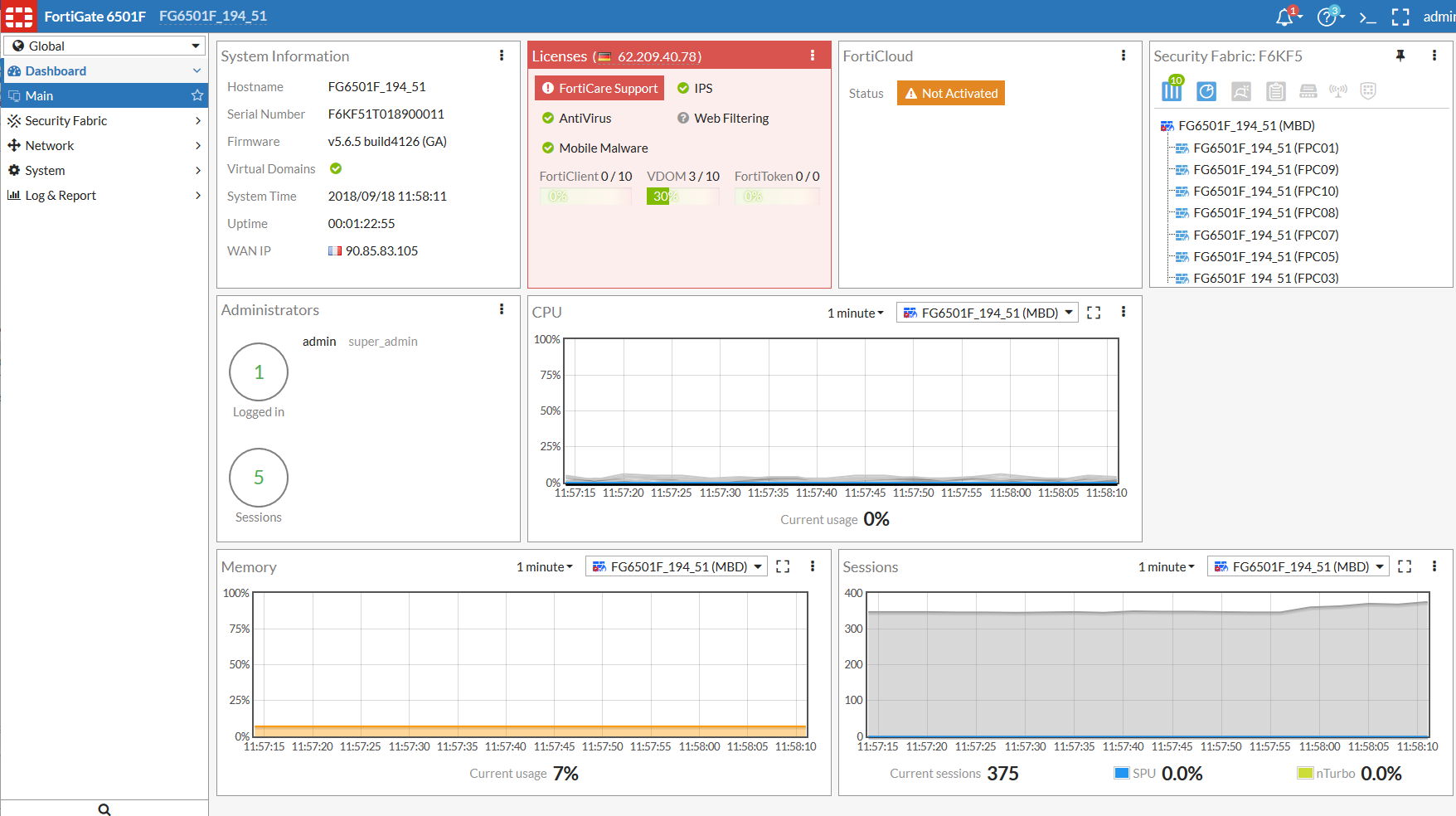Expand the CPU widget to fullscreen
This screenshot has width=1456, height=816.
click(1094, 313)
